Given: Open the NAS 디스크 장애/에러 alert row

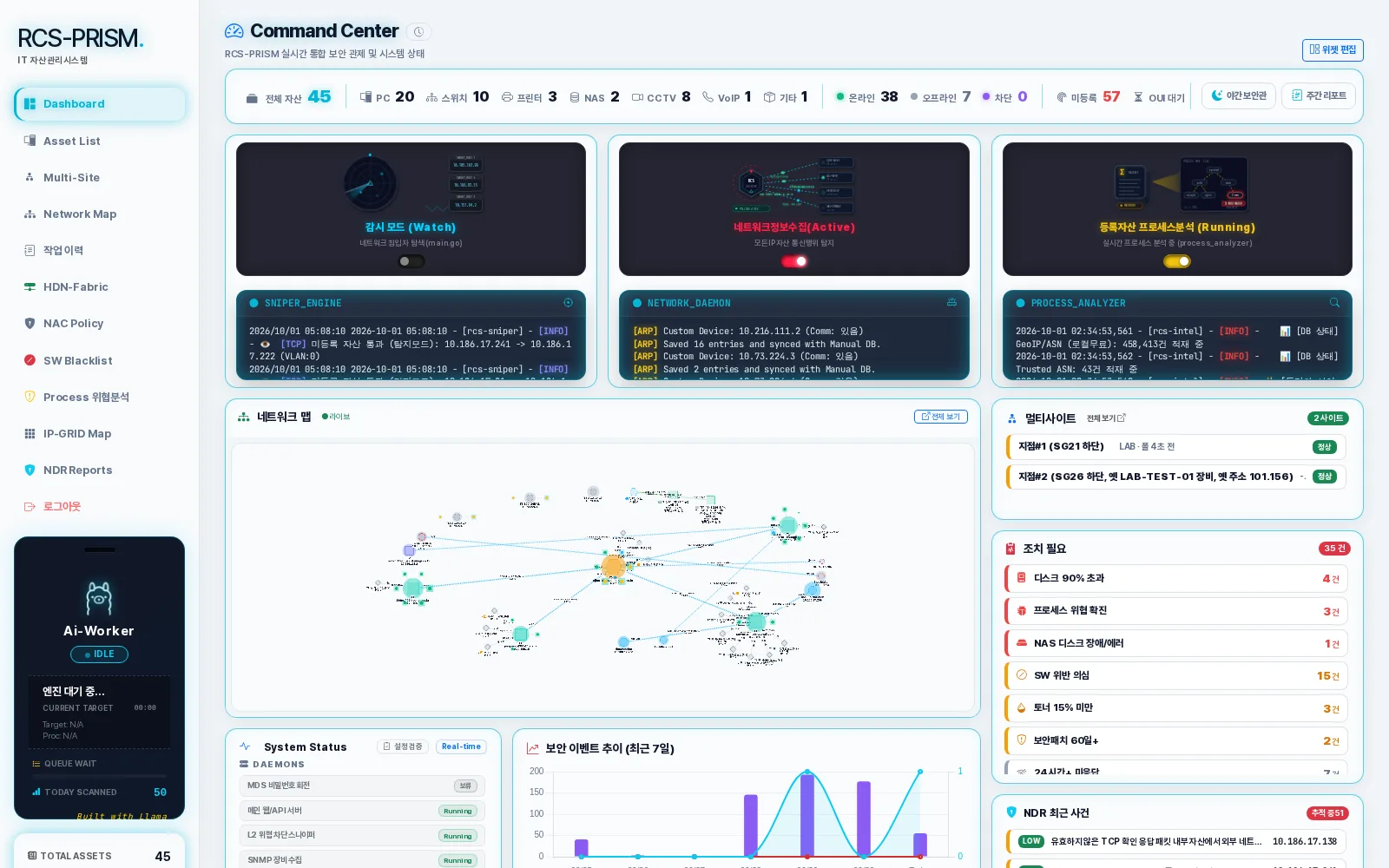Looking at the screenshot, I should click(1176, 643).
